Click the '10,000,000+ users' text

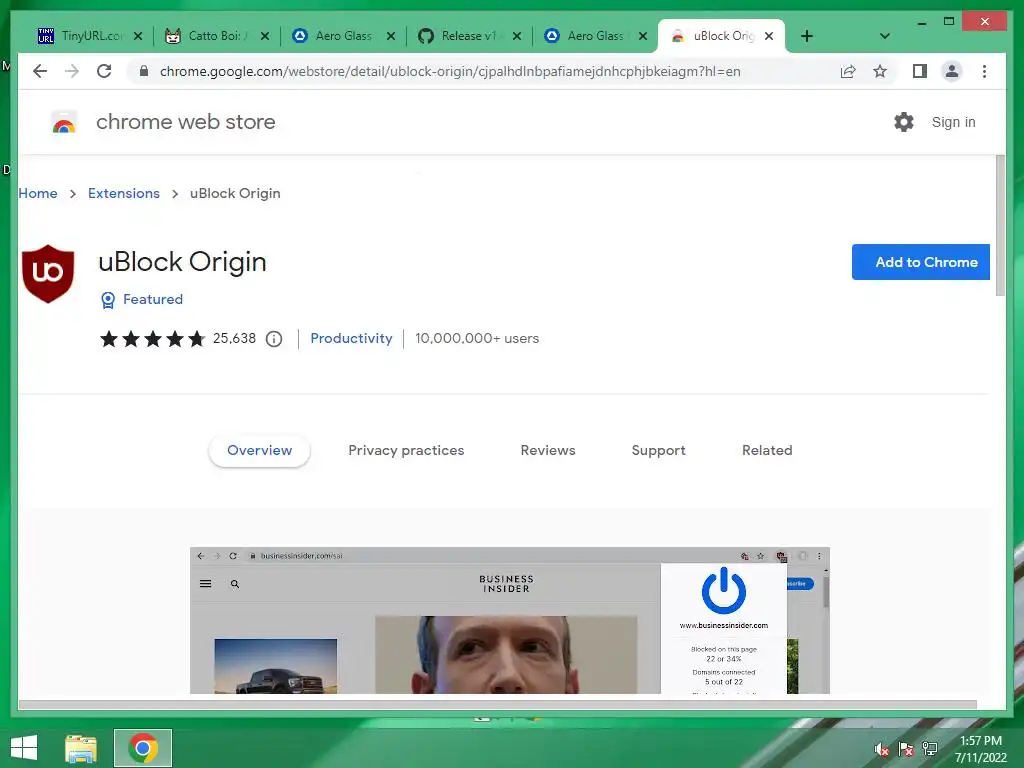(477, 338)
